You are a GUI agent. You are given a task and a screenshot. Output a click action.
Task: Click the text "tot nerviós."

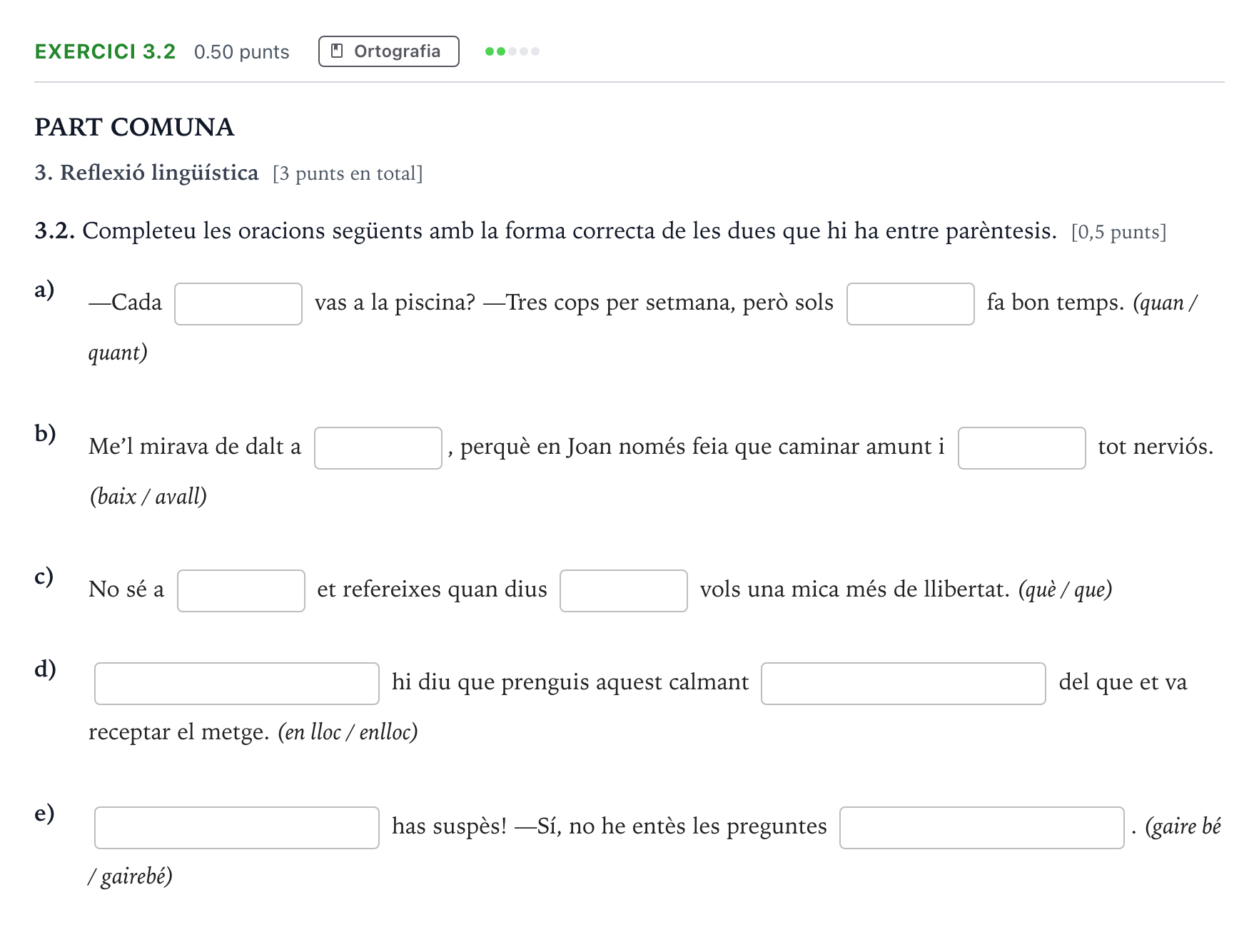[1156, 447]
